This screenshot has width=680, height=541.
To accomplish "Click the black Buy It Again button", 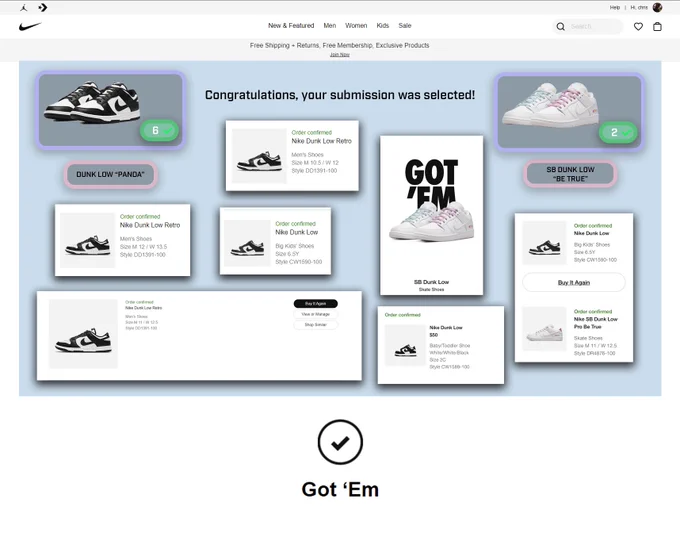I will pyautogui.click(x=315, y=304).
